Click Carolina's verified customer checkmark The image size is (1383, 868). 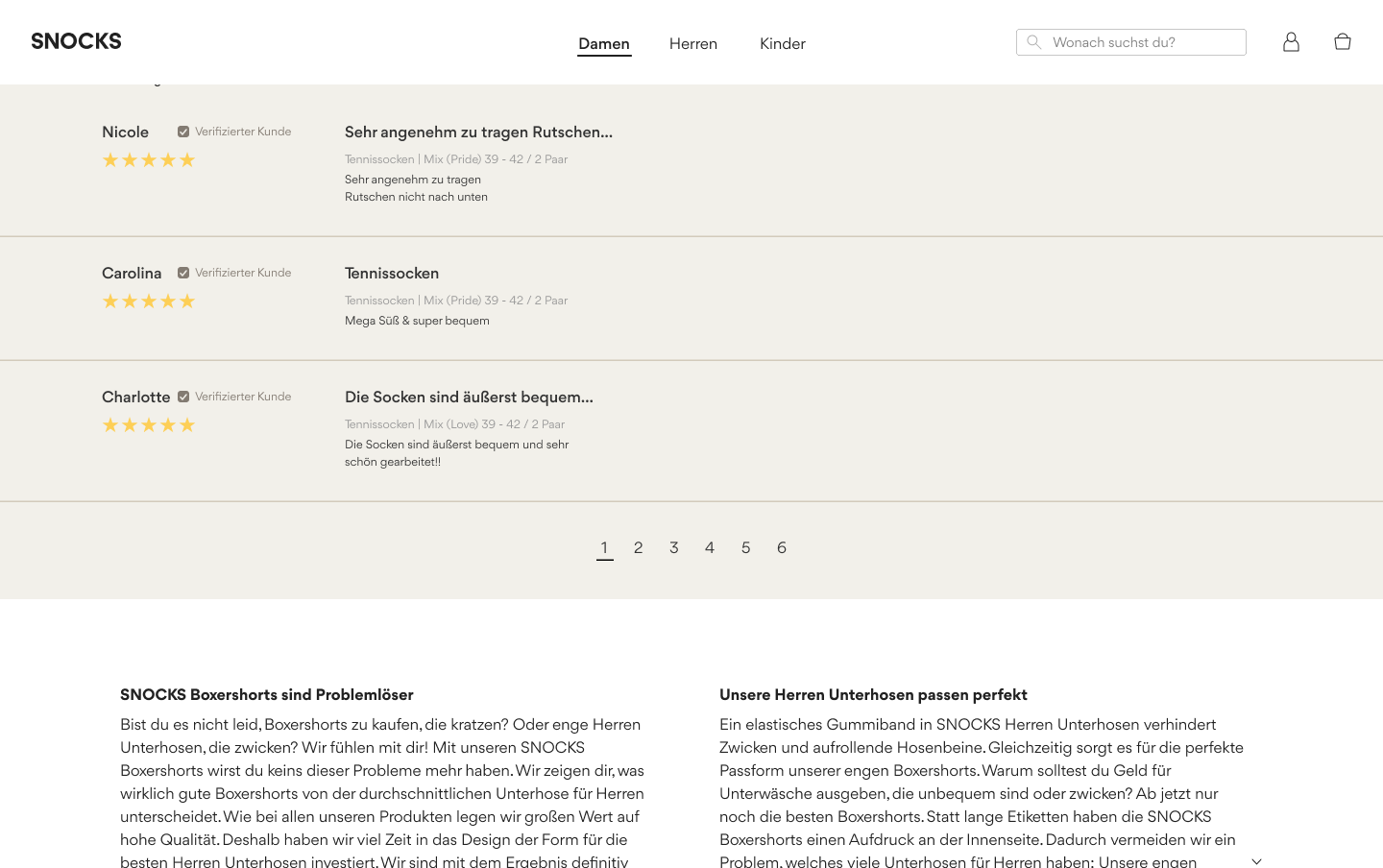tap(183, 273)
